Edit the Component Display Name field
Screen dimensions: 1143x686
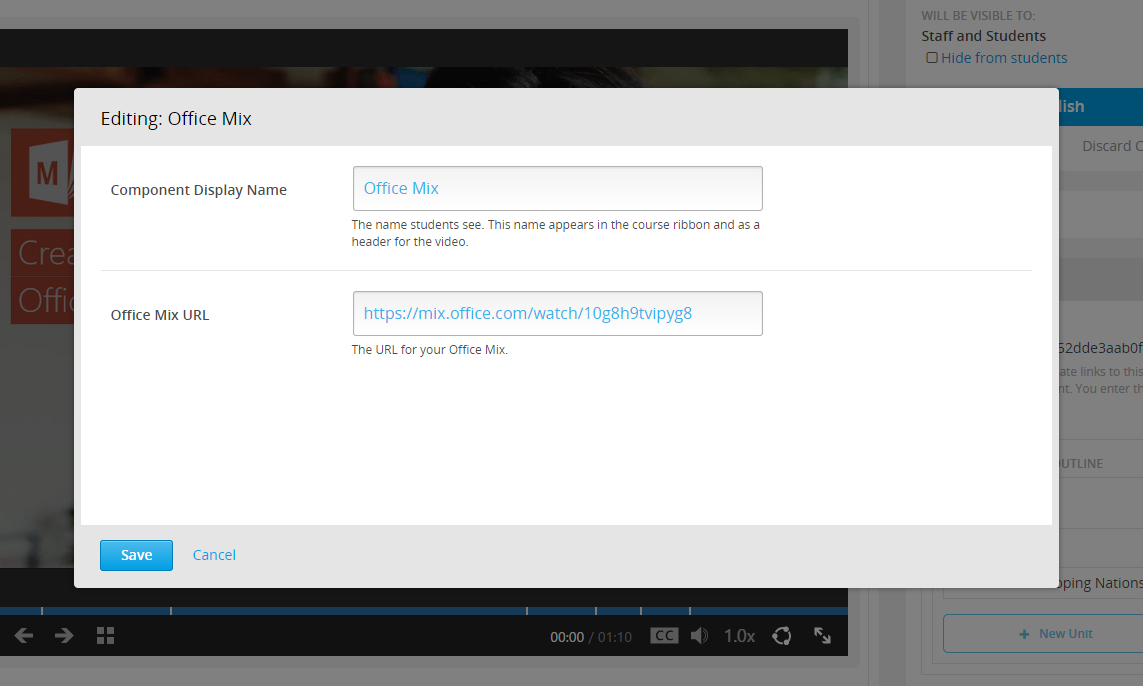pos(558,189)
